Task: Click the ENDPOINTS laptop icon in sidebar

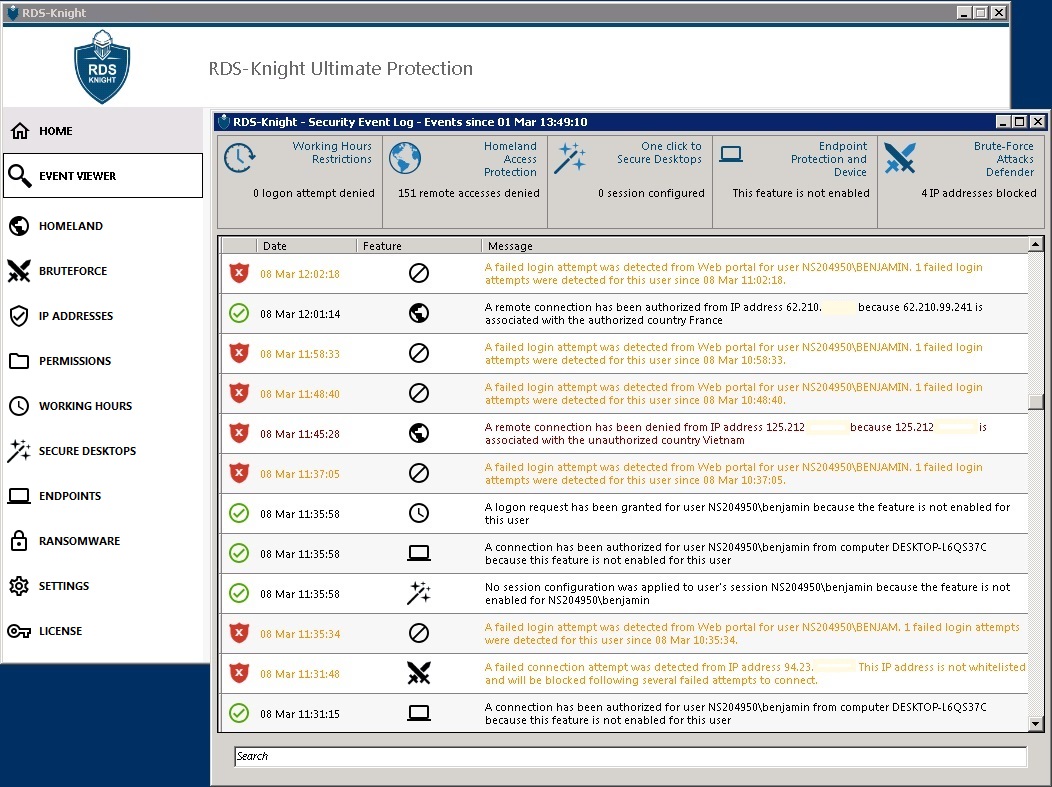Action: [x=19, y=496]
